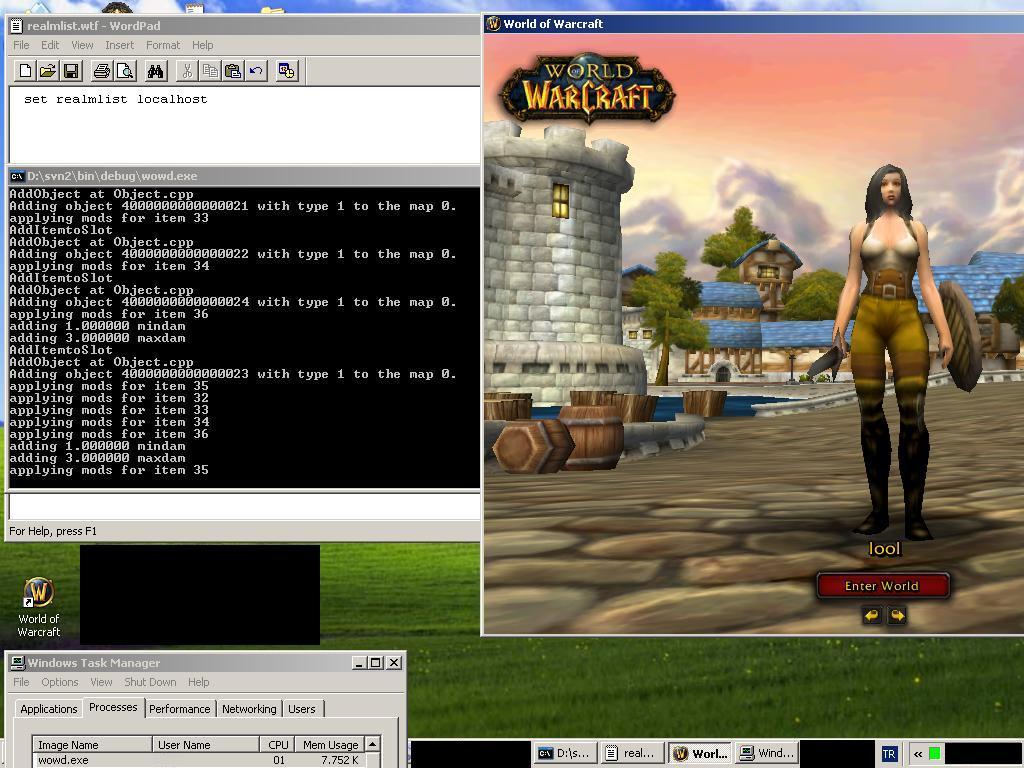This screenshot has width=1024, height=768.
Task: Click the red Enter World button
Action: point(882,586)
